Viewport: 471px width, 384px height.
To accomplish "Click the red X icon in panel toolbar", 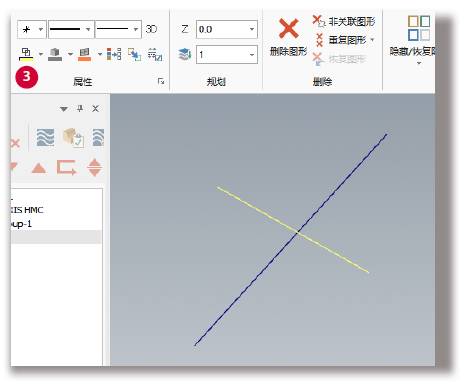I will pos(15,143).
